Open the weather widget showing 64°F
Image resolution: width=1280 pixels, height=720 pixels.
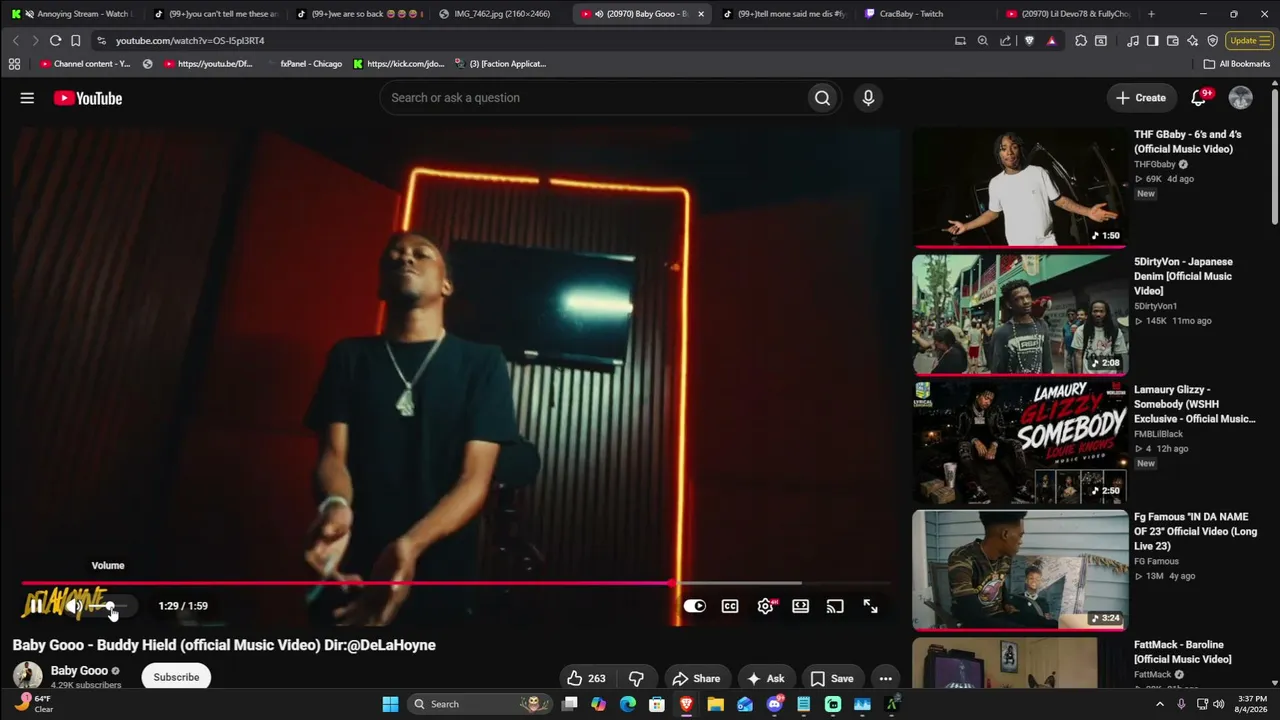pyautogui.click(x=35, y=704)
